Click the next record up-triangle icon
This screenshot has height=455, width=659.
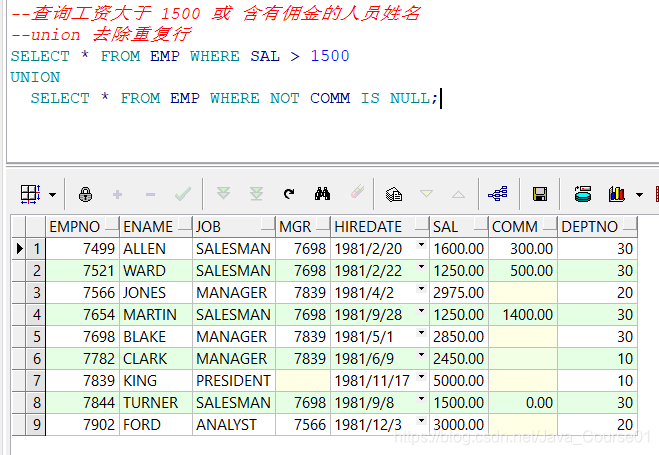459,195
